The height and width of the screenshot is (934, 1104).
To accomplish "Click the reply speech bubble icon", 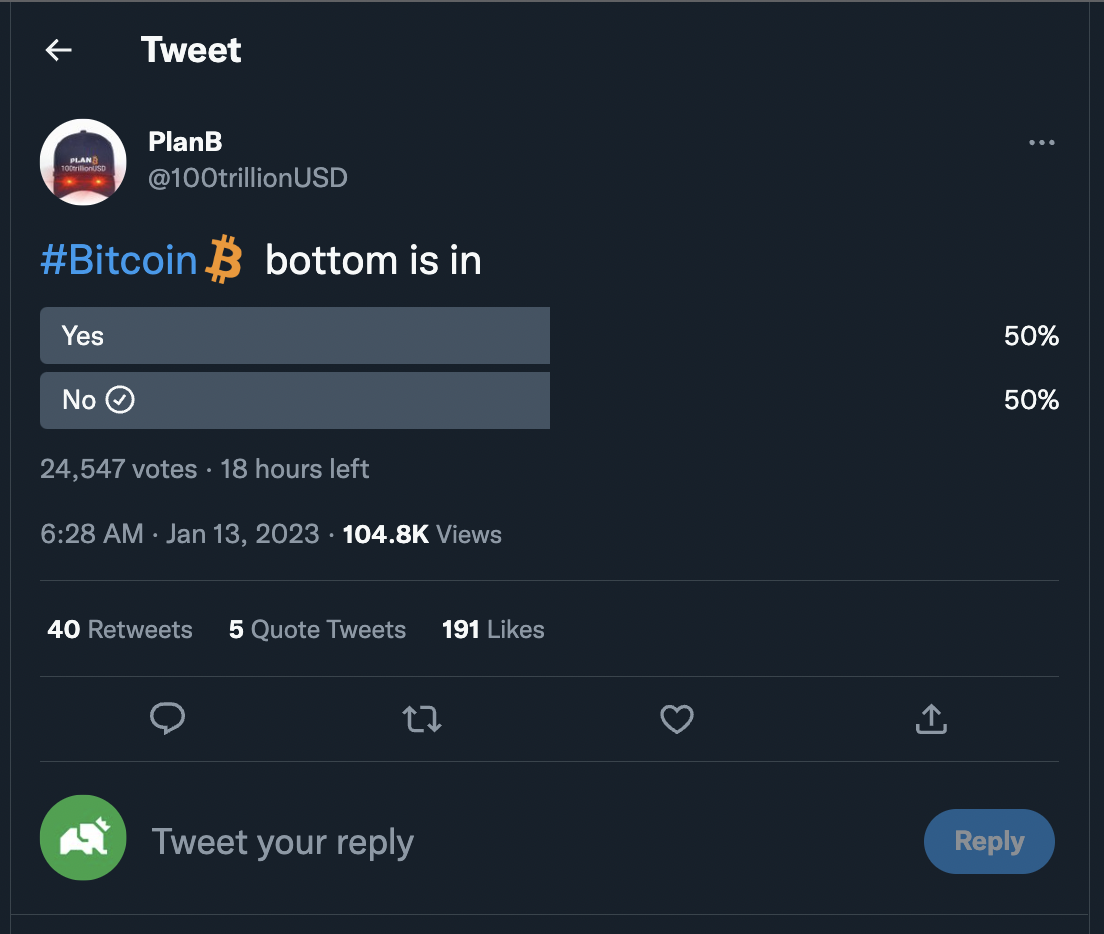I will tap(168, 719).
